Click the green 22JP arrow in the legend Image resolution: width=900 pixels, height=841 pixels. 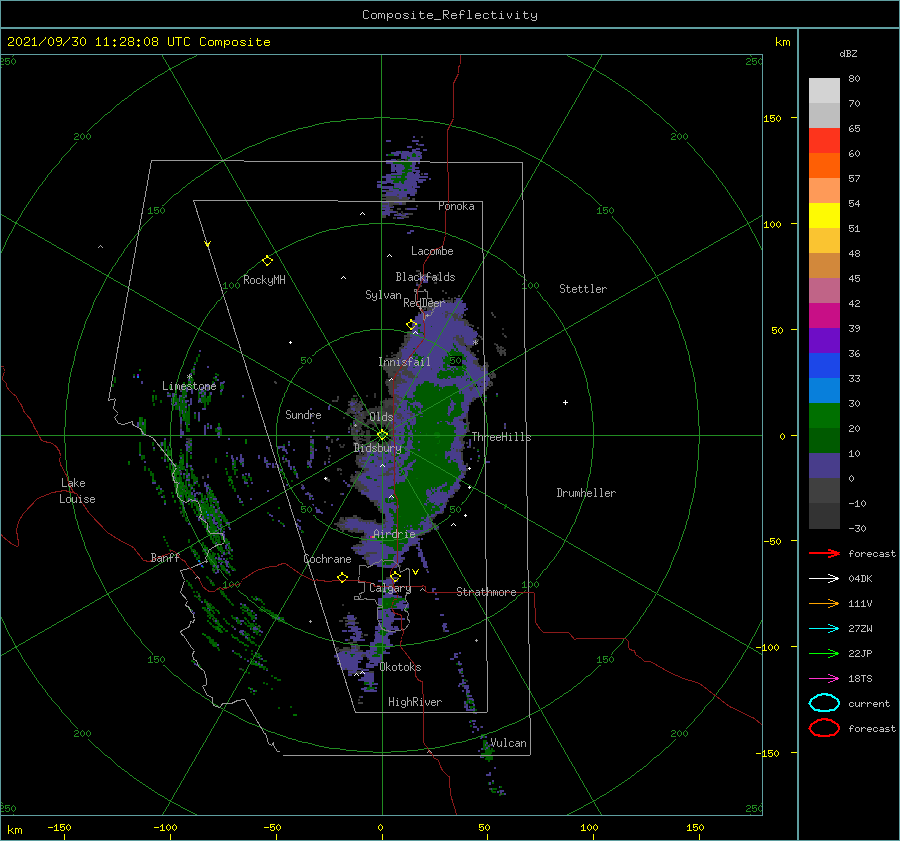(824, 653)
